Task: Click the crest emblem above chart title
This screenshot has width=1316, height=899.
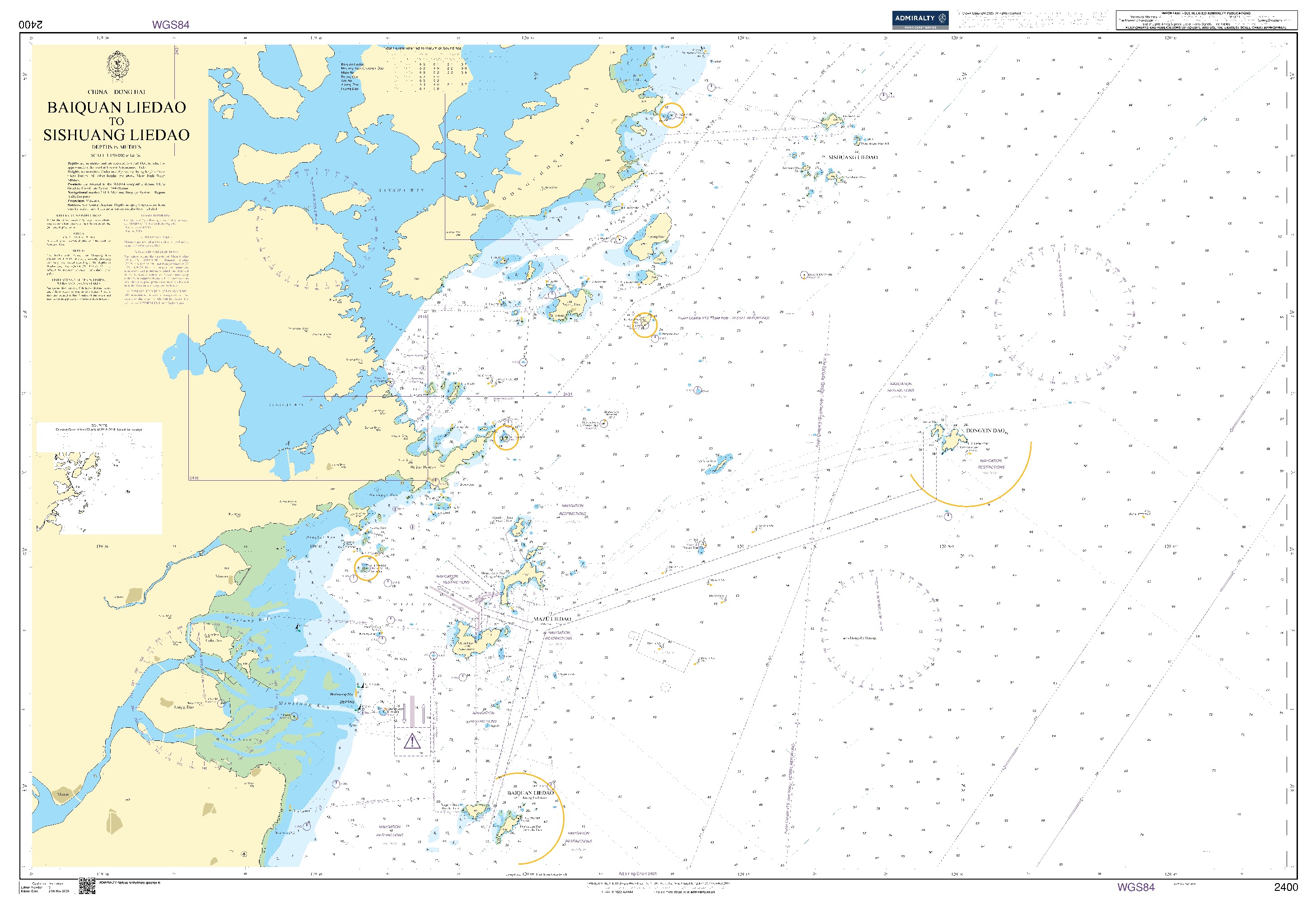Action: pos(117,66)
